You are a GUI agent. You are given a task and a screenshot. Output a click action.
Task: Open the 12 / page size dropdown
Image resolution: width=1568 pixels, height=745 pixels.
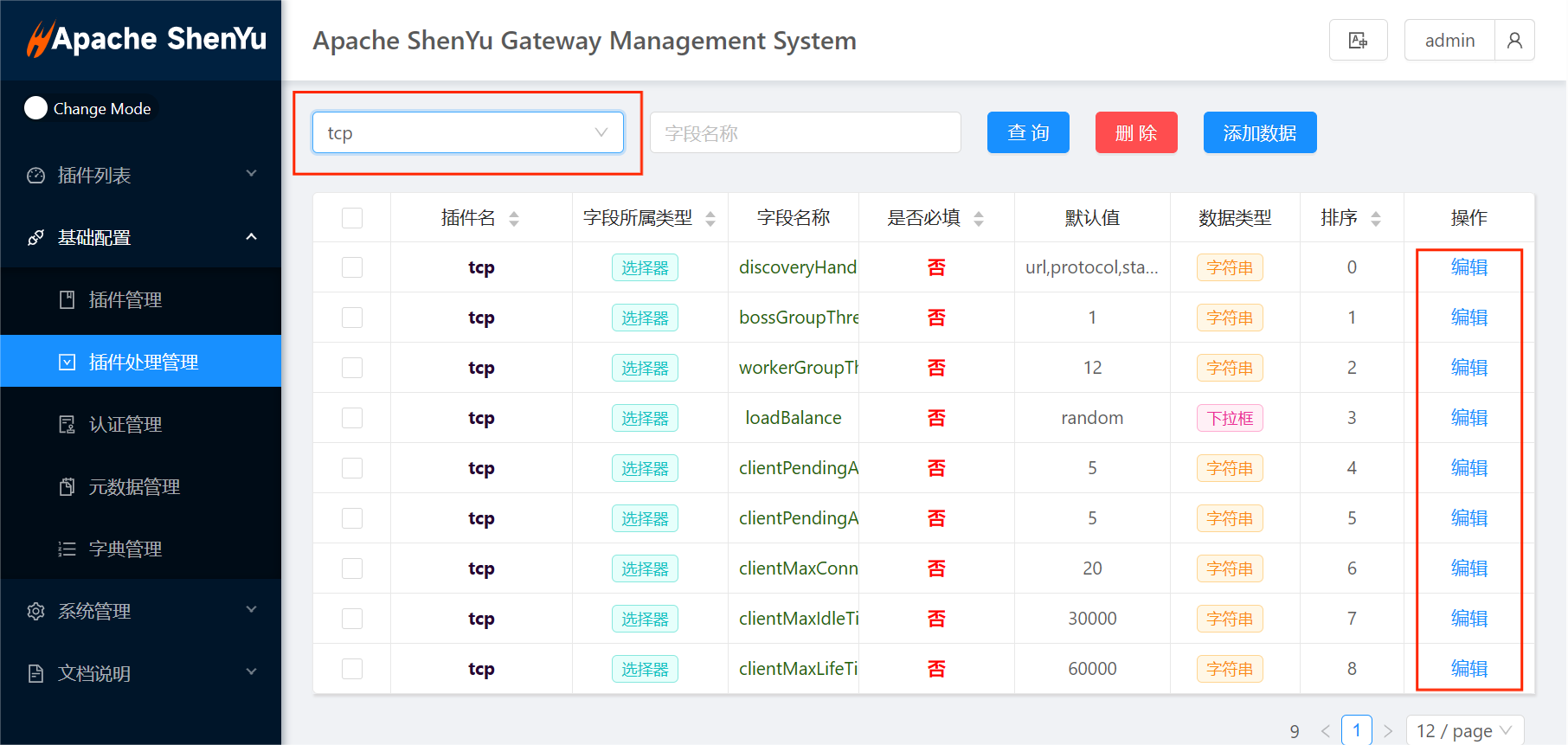pos(1464,731)
